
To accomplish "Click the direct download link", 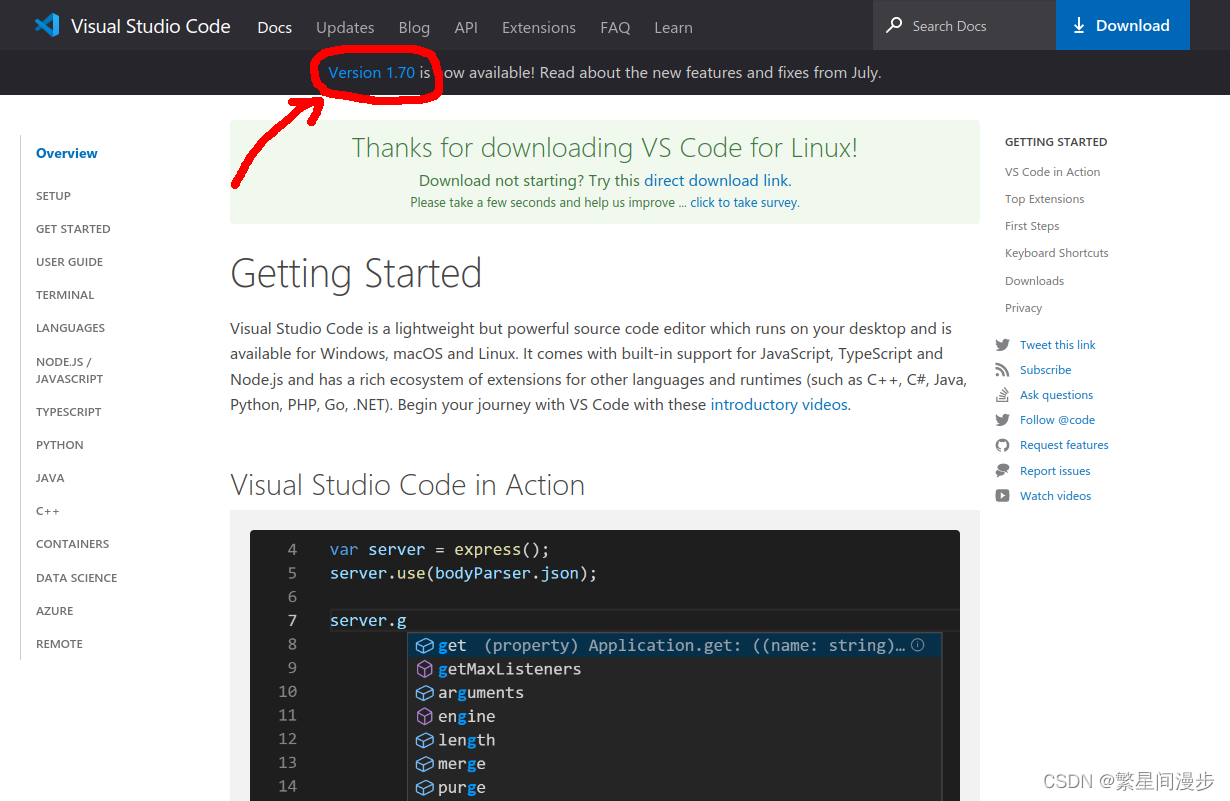I will pyautogui.click(x=716, y=181).
